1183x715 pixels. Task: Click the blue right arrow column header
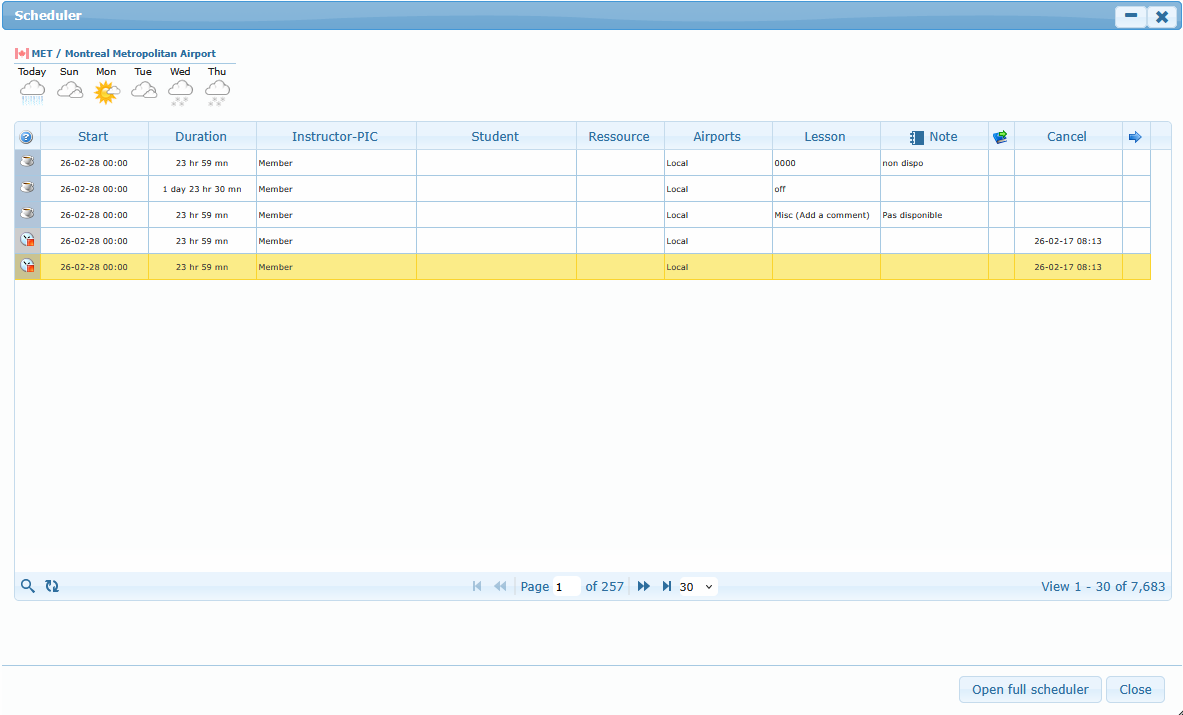tap(1135, 137)
